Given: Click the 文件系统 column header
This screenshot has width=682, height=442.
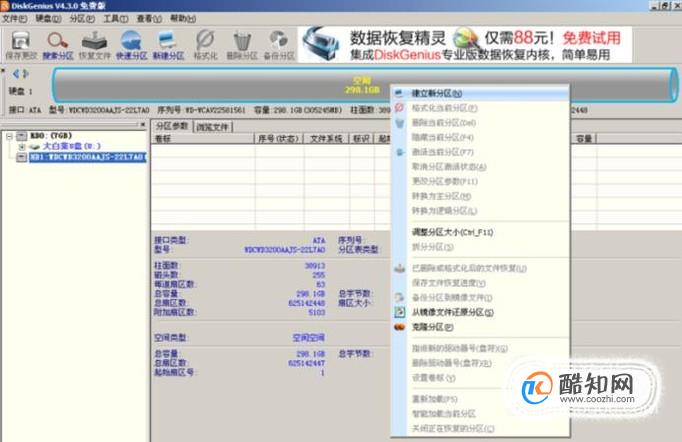Looking at the screenshot, I should tap(326, 139).
